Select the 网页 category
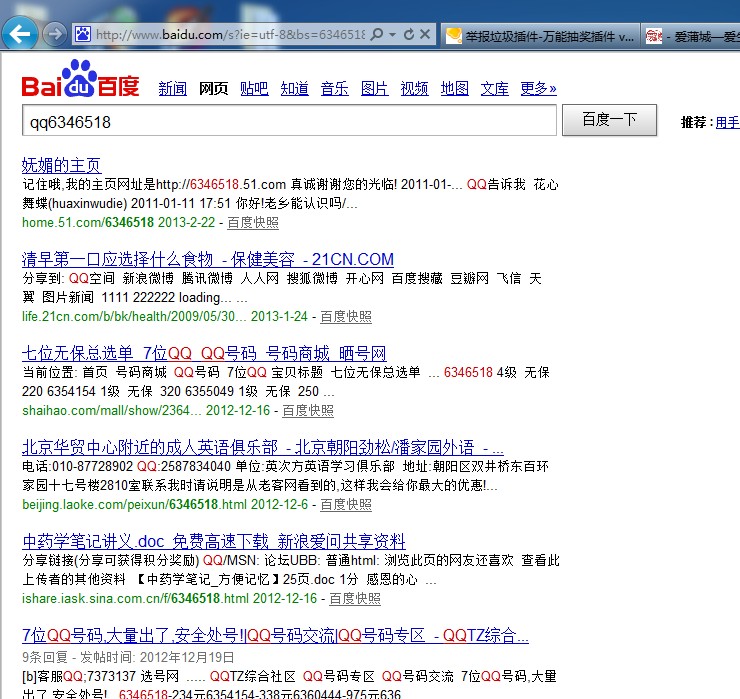Screen dimensions: 740x699 [213, 88]
